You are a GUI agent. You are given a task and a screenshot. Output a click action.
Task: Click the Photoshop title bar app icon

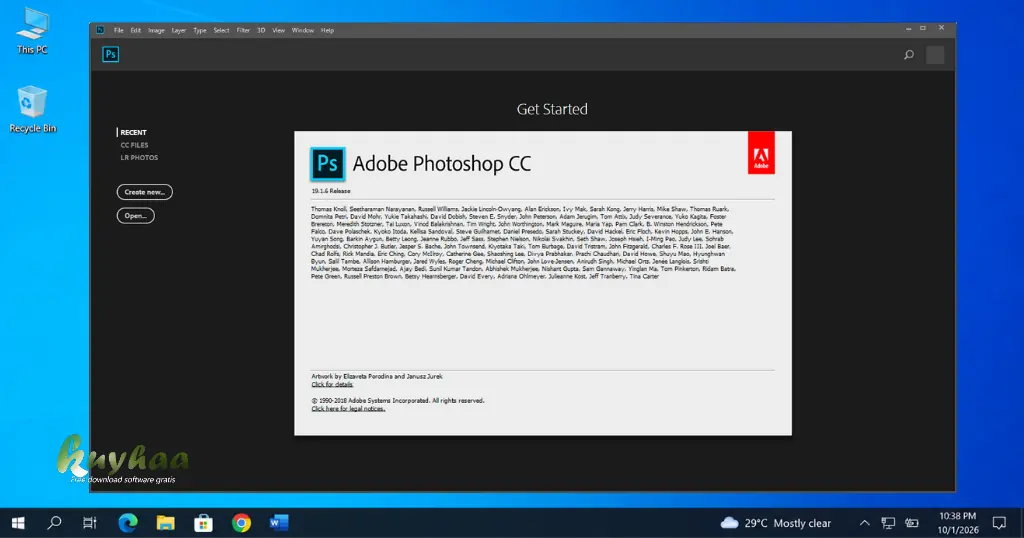click(x=100, y=30)
